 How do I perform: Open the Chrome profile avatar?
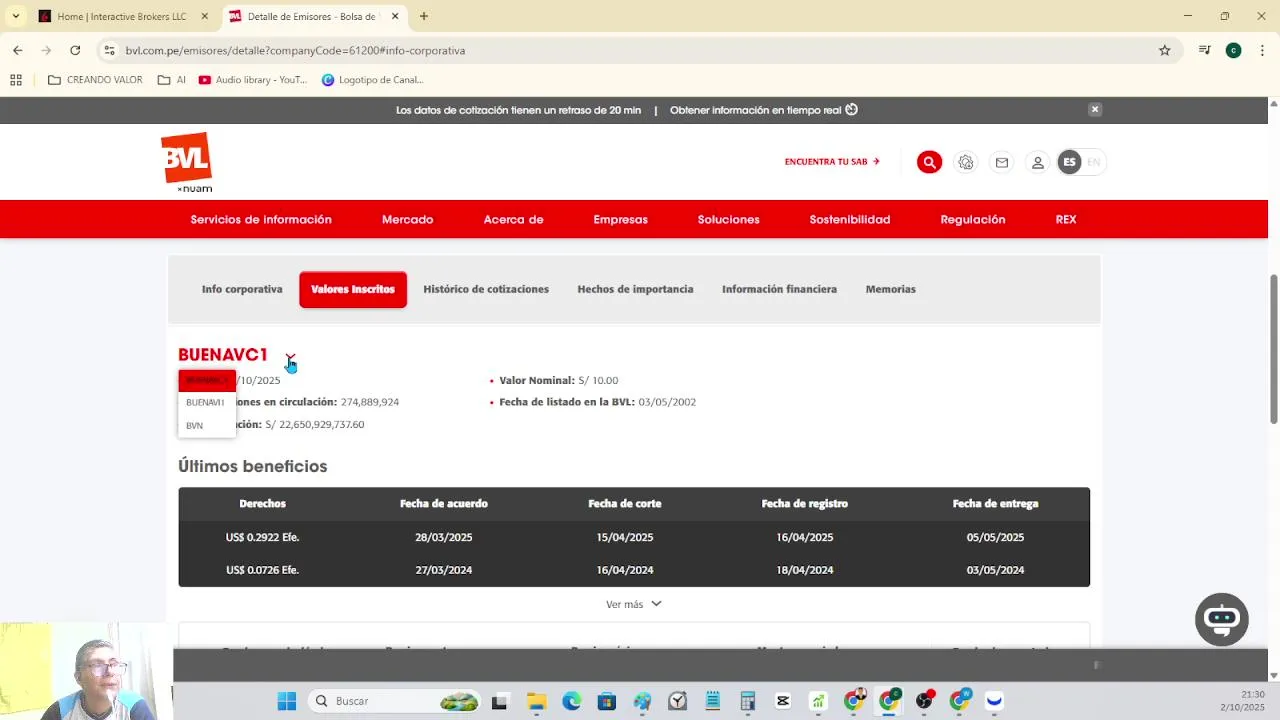point(1233,50)
